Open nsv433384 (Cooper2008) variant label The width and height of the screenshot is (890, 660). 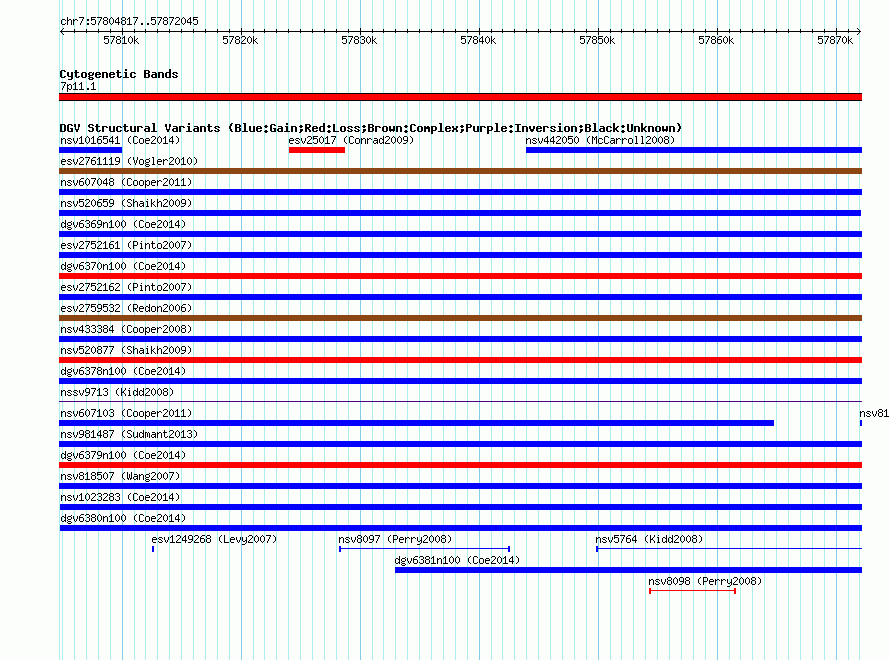tap(126, 329)
